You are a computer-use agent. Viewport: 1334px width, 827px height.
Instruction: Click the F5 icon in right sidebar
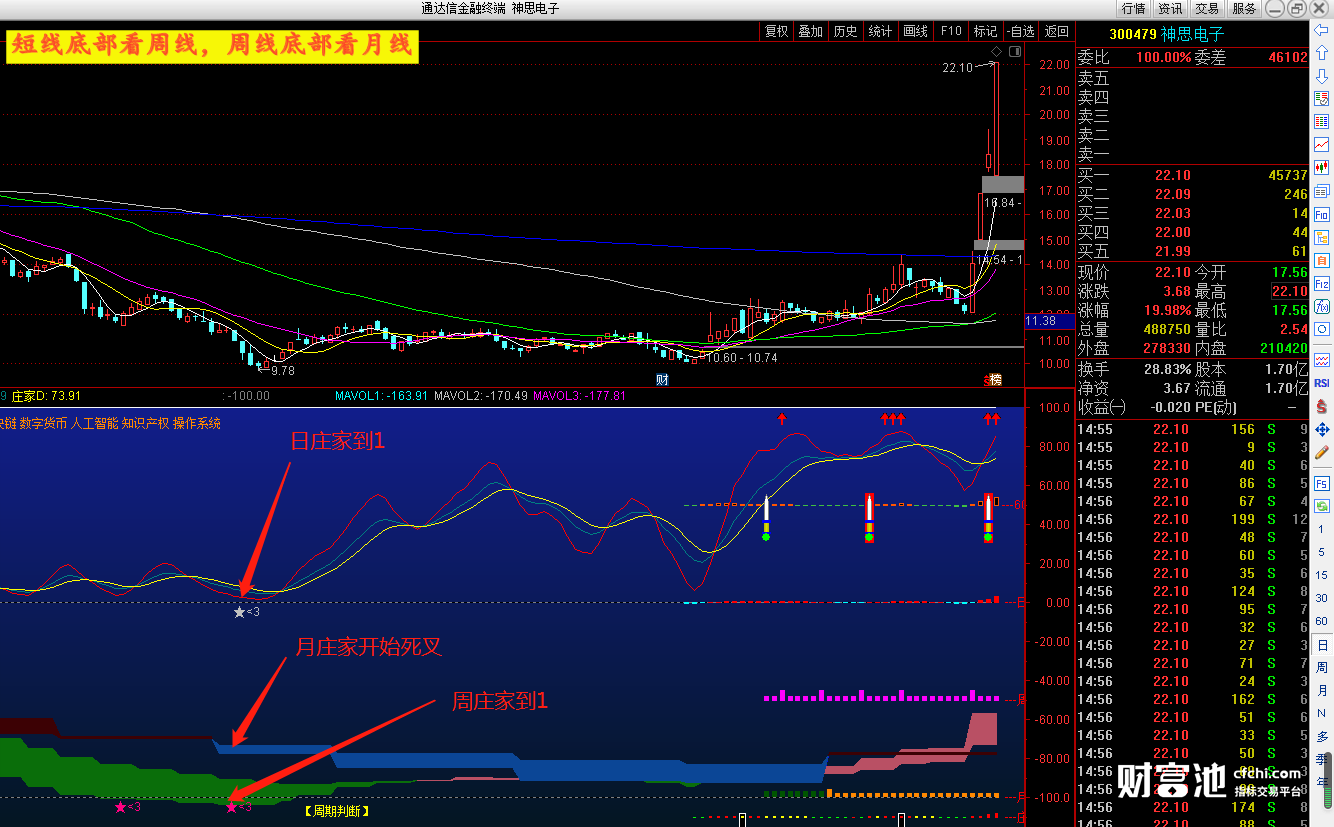click(1322, 483)
